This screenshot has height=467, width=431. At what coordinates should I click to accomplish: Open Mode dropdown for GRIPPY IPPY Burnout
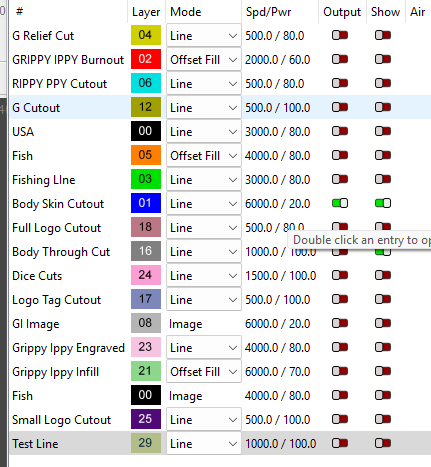tap(204, 60)
